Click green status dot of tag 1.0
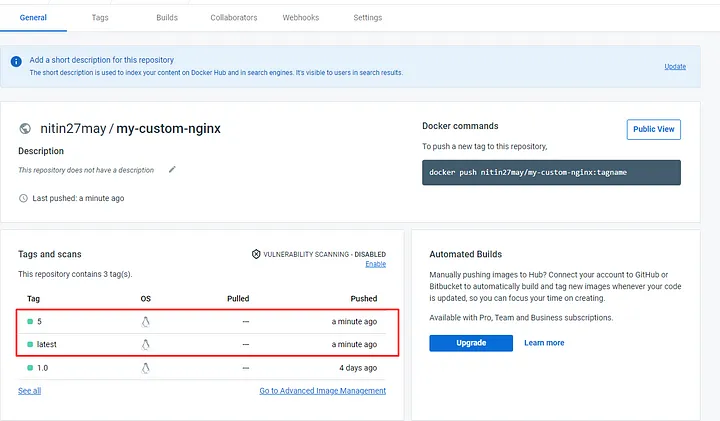This screenshot has width=720, height=421. pos(30,368)
